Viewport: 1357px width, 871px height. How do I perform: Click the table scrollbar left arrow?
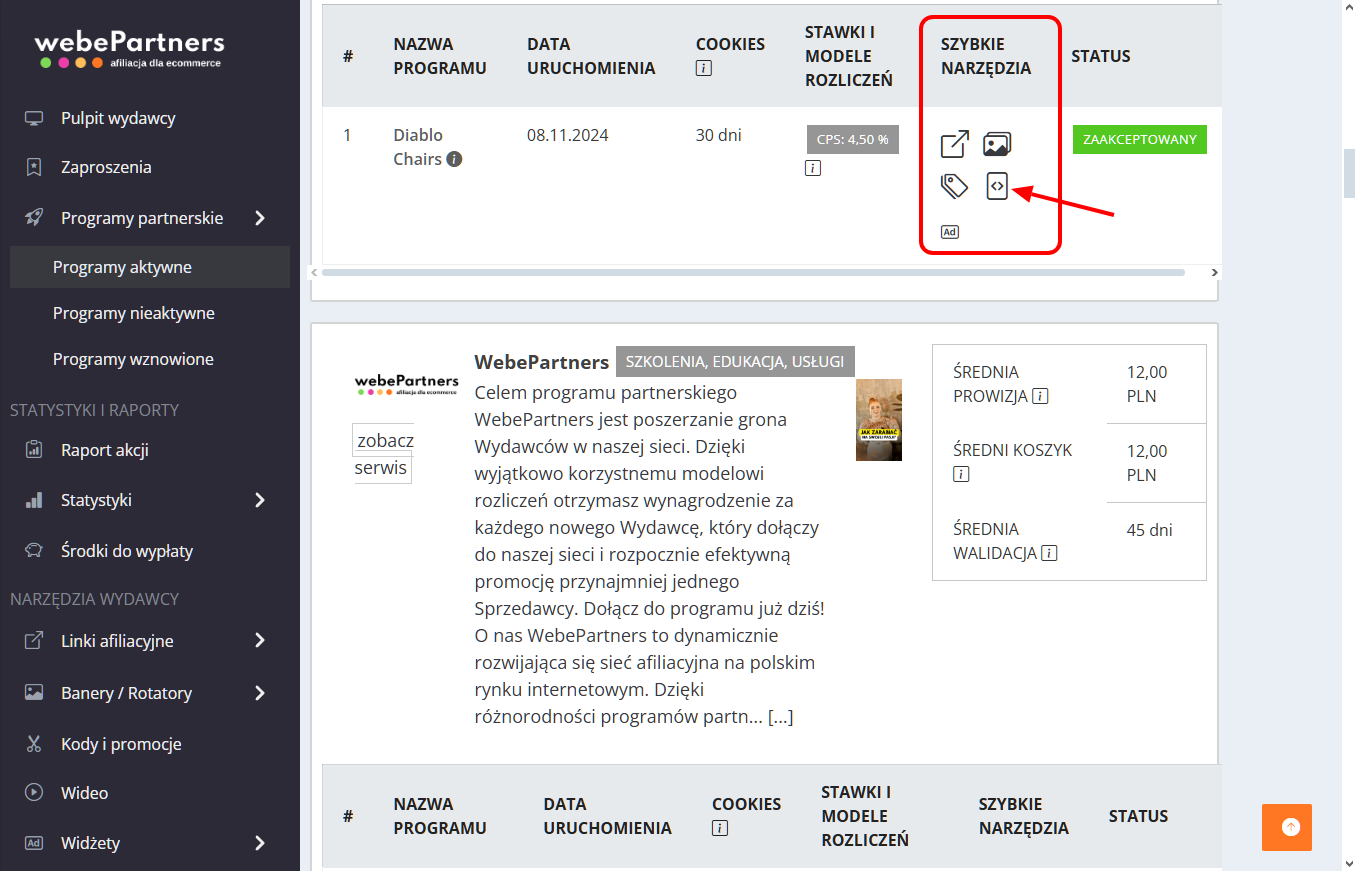pos(315,272)
